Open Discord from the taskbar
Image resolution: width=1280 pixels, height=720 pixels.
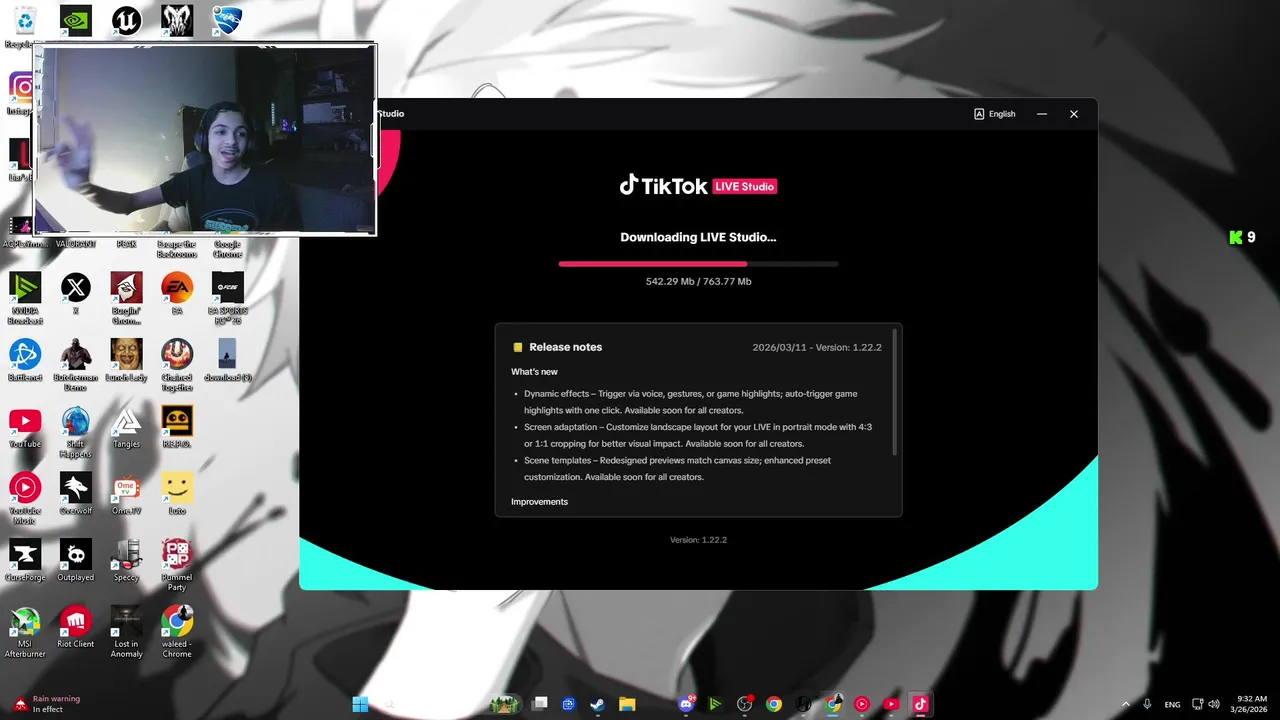pyautogui.click(x=687, y=704)
